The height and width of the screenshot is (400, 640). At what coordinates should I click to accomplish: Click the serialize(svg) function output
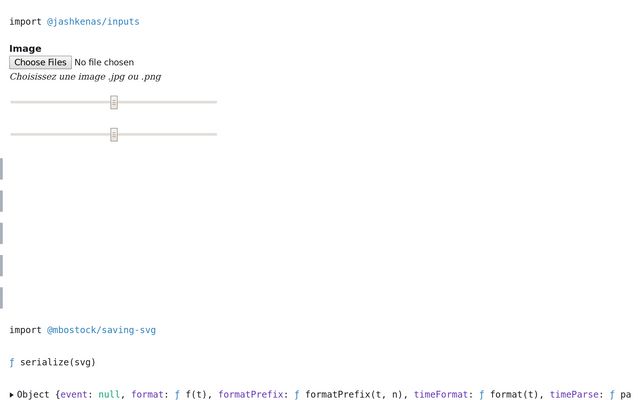pos(58,362)
